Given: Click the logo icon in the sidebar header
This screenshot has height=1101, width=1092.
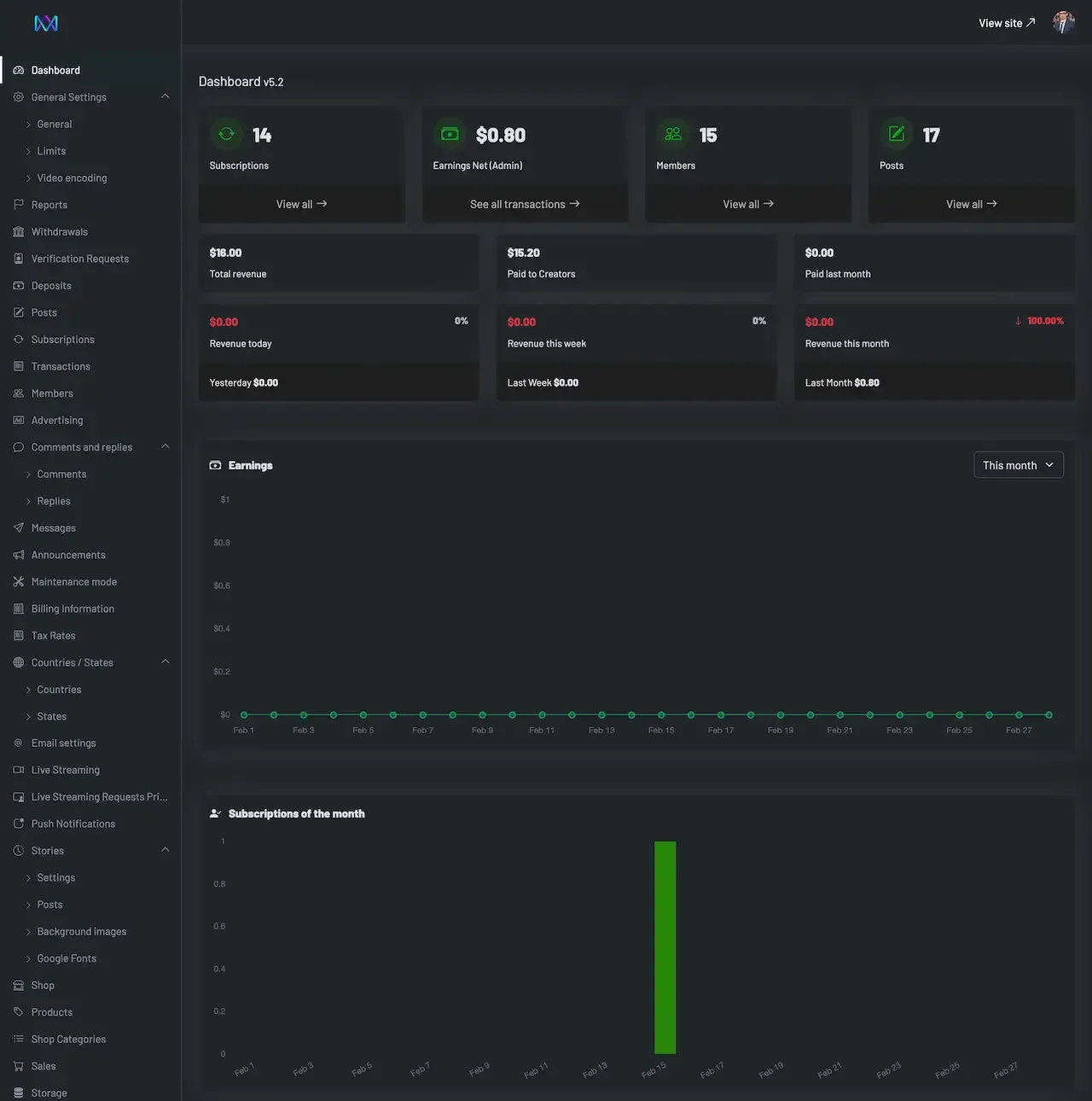Looking at the screenshot, I should [x=46, y=23].
